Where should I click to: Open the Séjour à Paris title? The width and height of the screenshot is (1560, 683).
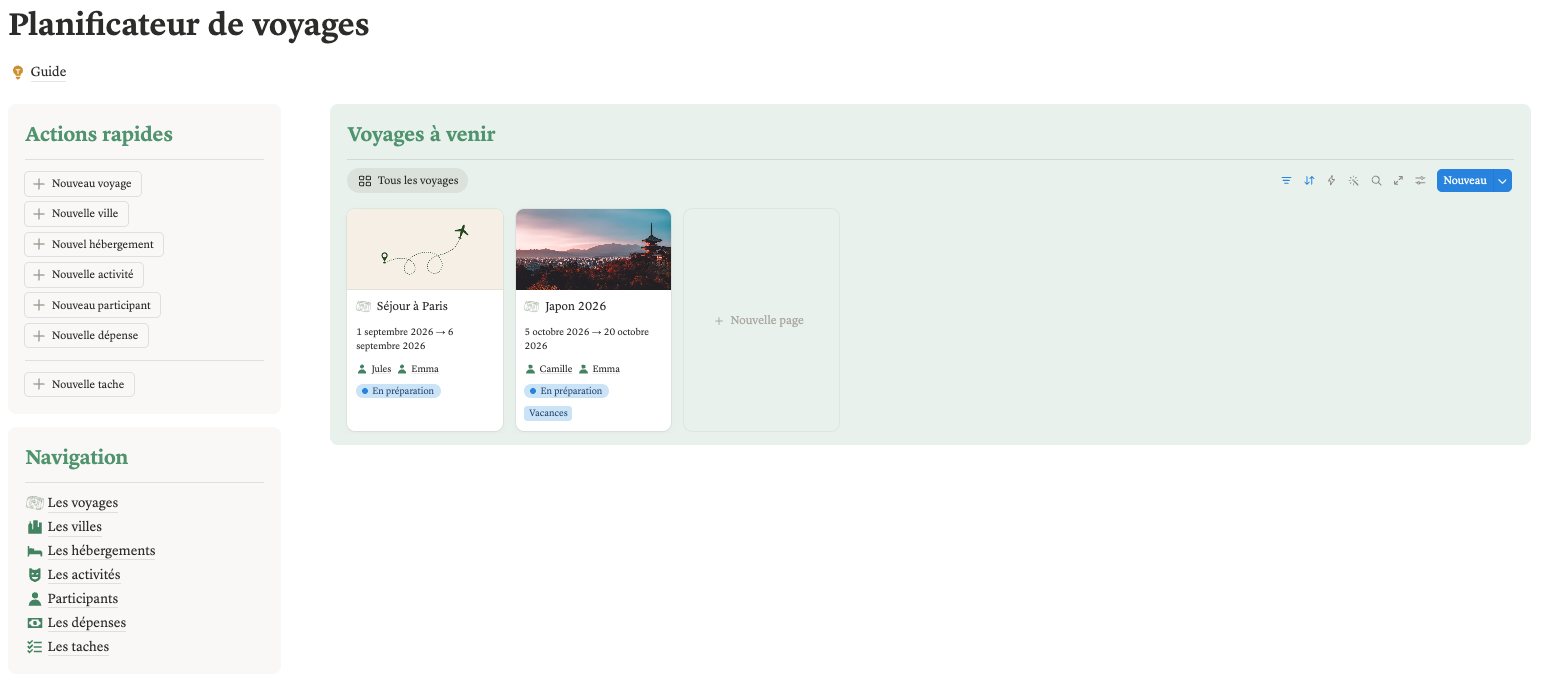pos(412,306)
